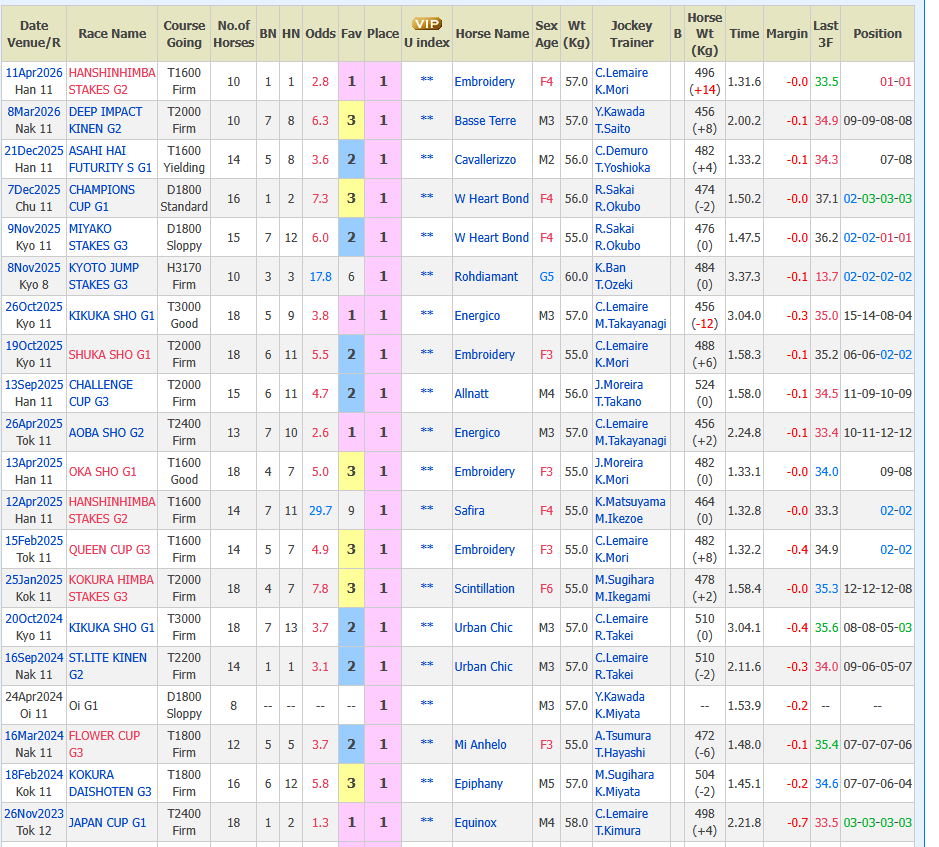
Task: Open trainer T.Hayashi's page
Action: click(x=620, y=752)
